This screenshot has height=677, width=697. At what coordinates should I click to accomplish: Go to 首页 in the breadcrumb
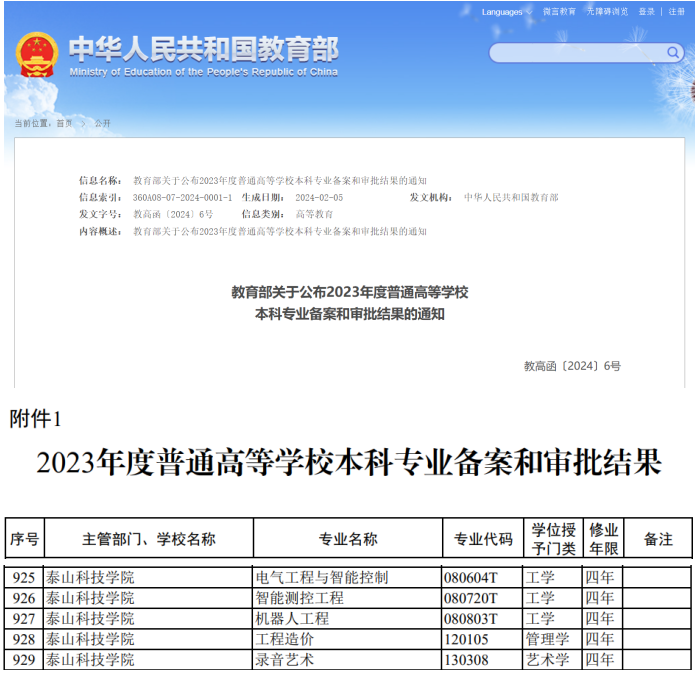click(64, 123)
